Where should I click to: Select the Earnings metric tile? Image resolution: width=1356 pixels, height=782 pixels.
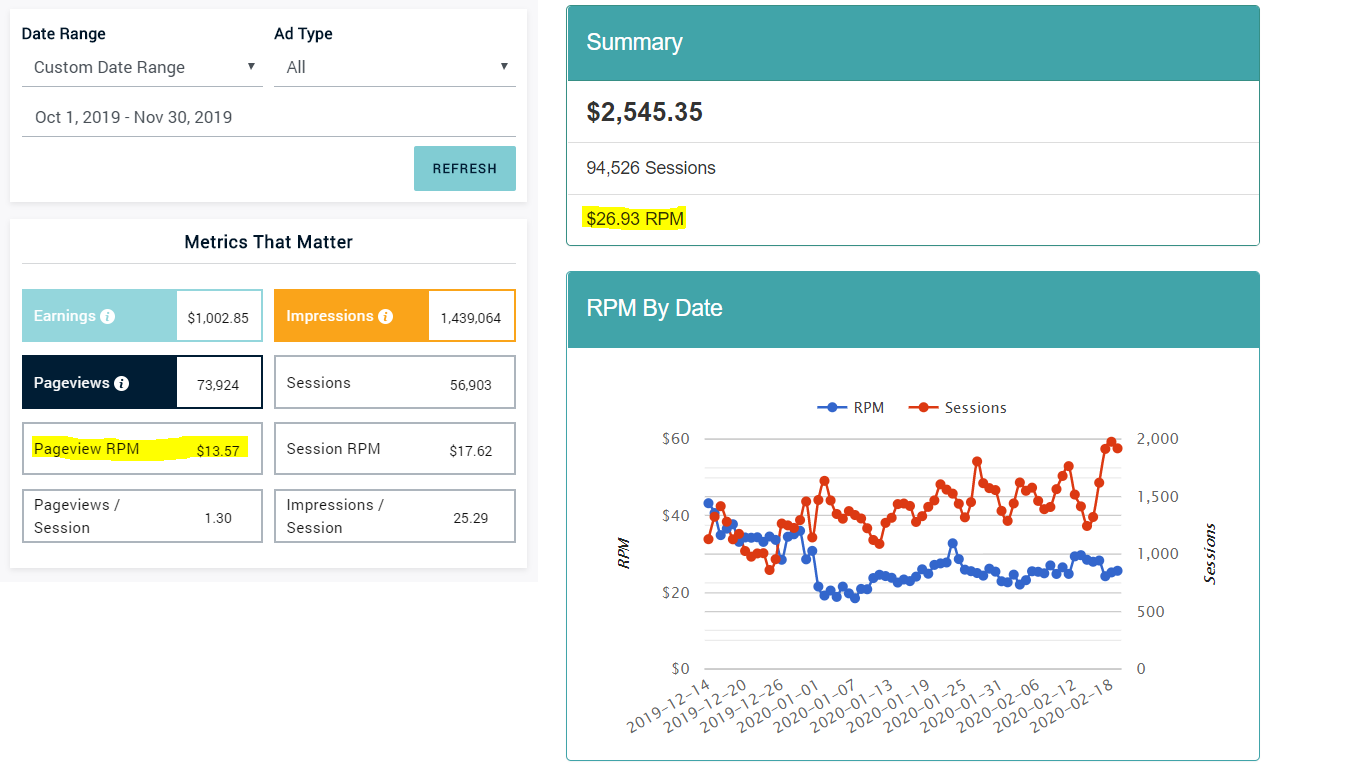(x=142, y=316)
